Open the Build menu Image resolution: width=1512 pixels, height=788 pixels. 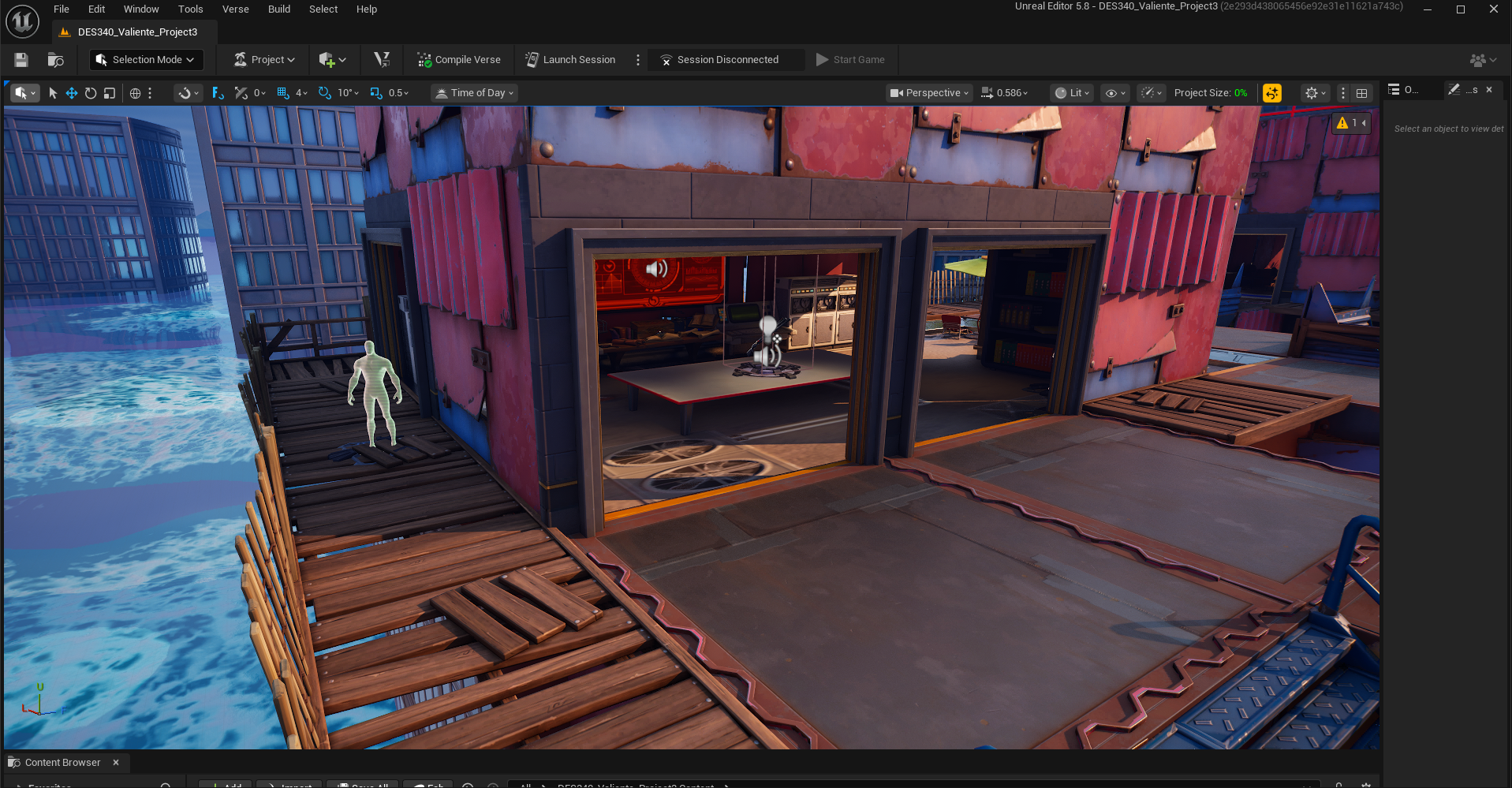tap(279, 9)
